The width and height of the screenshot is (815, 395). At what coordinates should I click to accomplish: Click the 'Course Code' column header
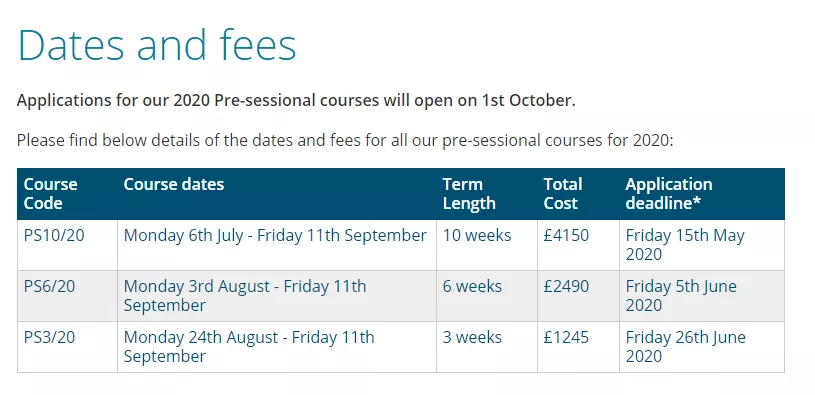68,194
